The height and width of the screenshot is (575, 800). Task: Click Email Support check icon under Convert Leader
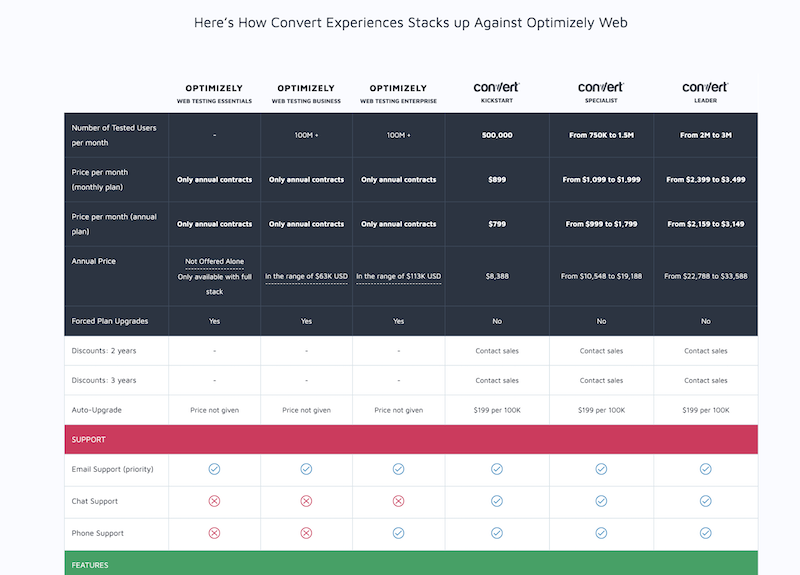point(706,469)
